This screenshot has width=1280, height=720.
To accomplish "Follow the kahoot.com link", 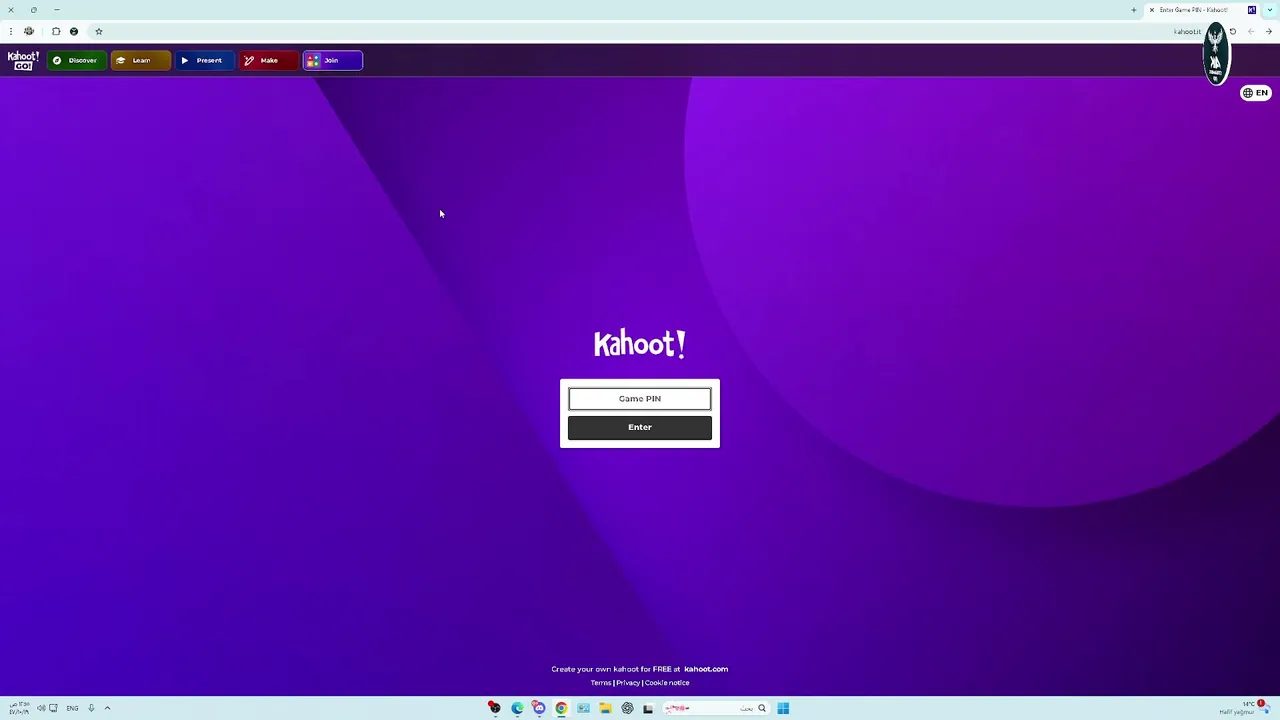I will (706, 669).
